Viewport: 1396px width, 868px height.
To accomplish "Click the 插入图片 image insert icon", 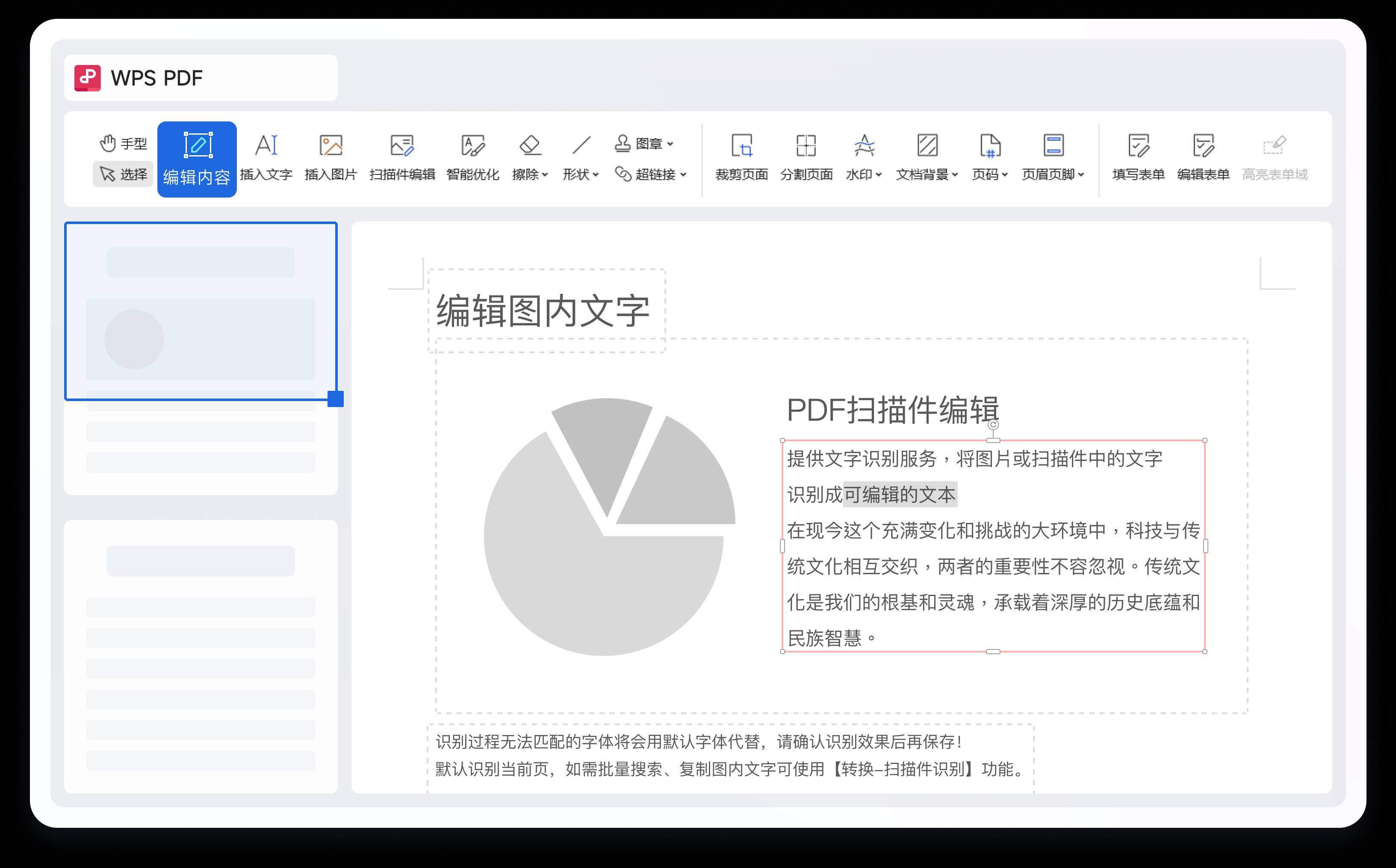I will (331, 158).
